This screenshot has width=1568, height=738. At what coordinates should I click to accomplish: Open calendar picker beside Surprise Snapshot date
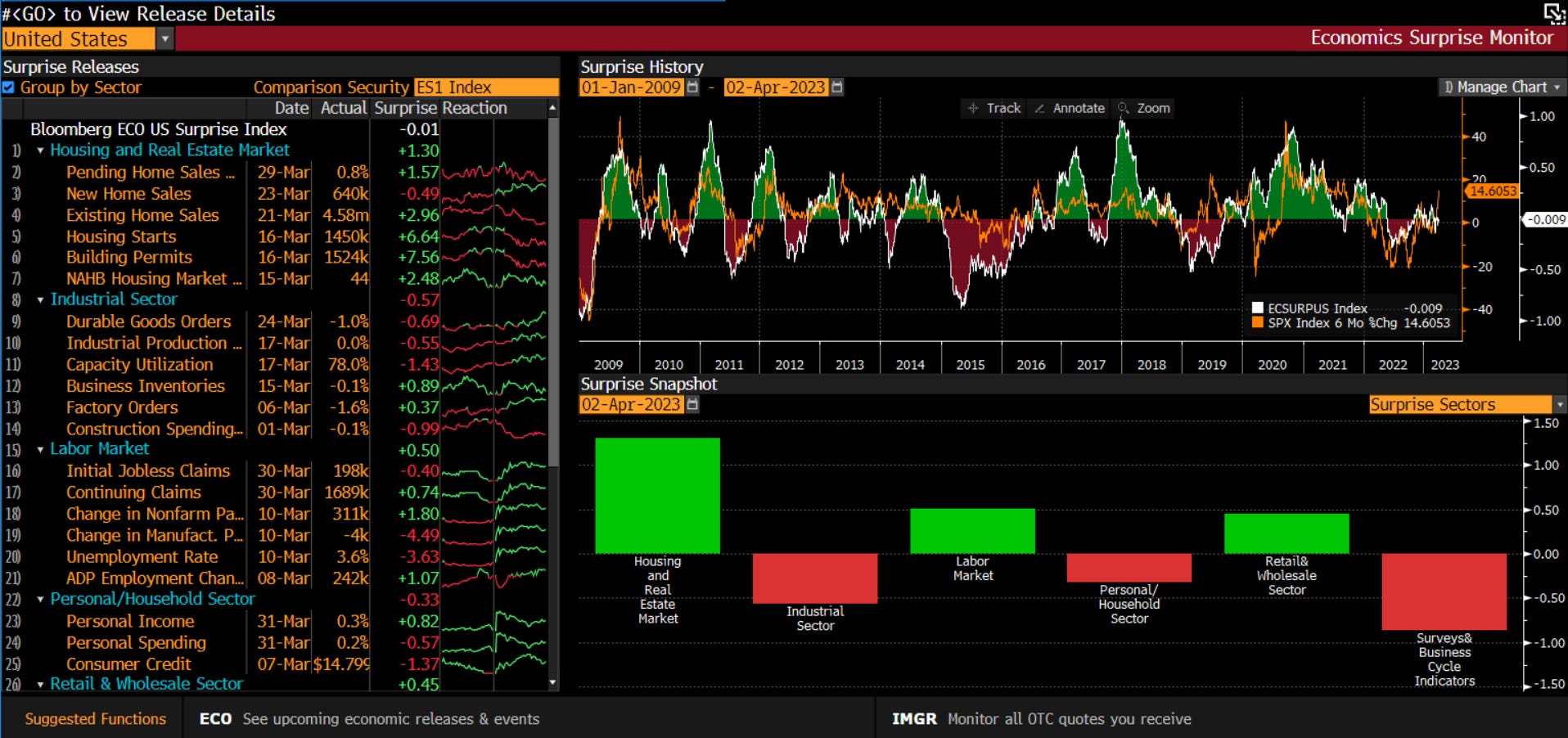pyautogui.click(x=692, y=404)
